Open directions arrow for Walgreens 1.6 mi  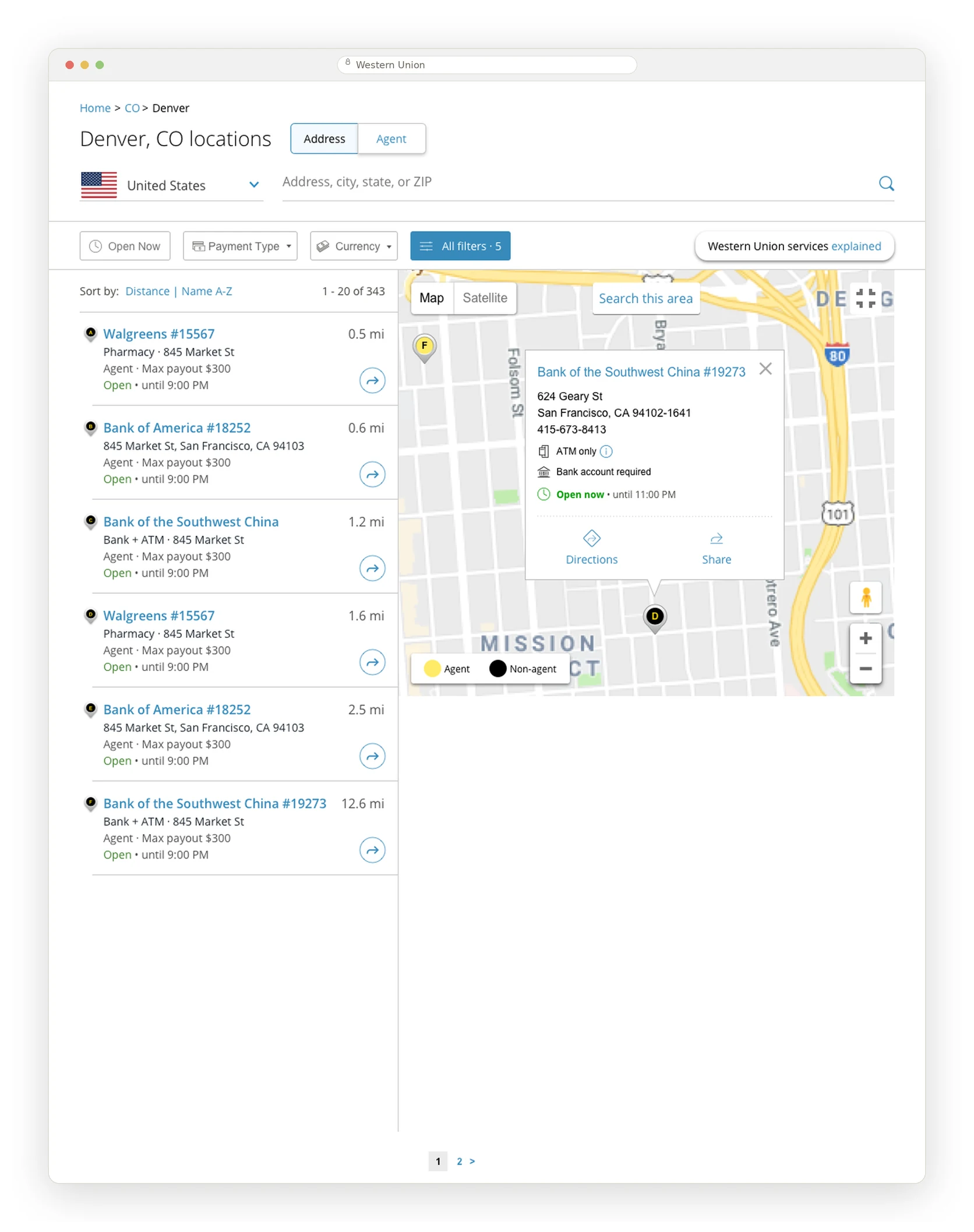point(372,662)
